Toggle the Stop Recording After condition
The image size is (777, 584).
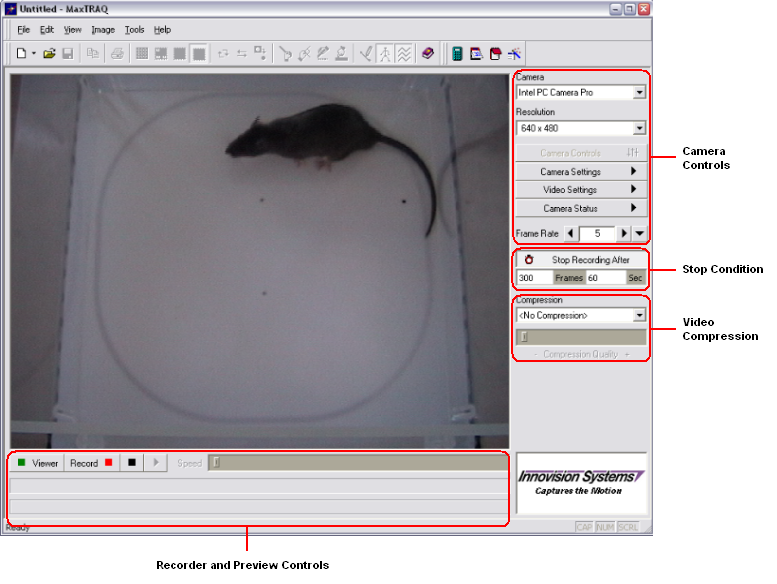tap(591, 260)
